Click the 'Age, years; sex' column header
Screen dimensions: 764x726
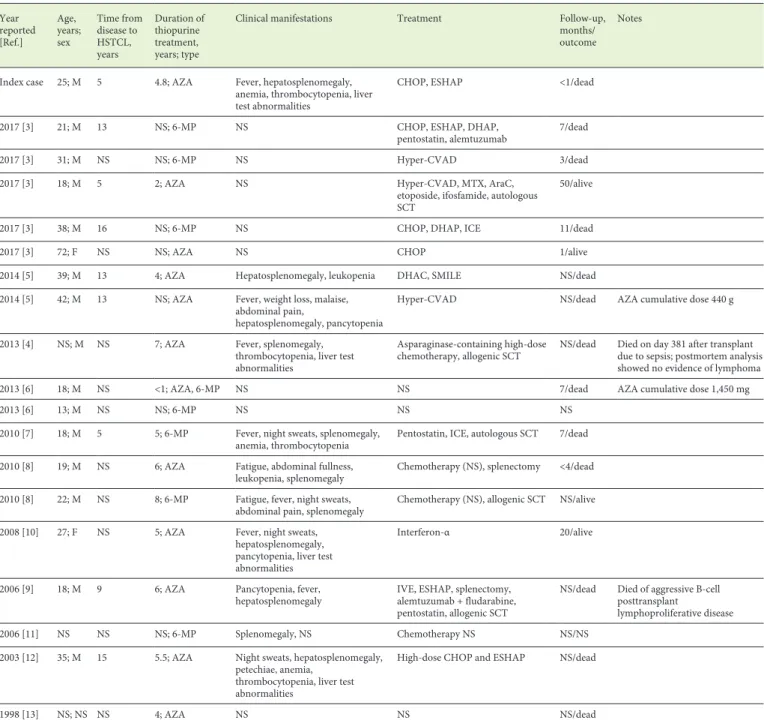click(x=69, y=30)
